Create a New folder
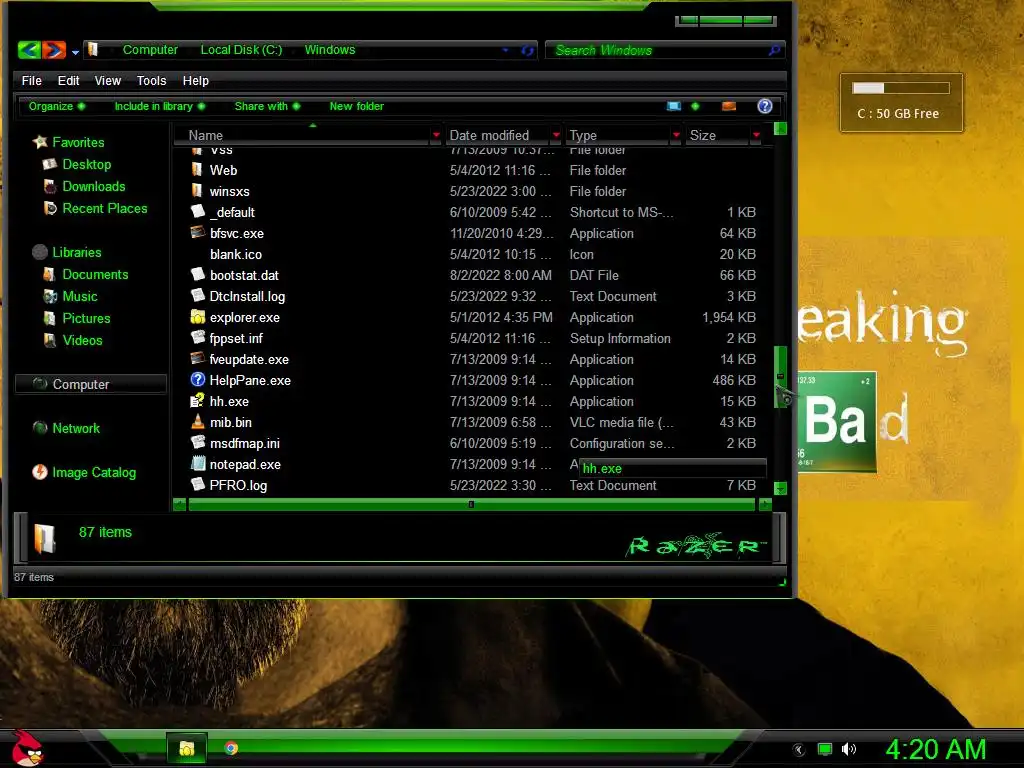Viewport: 1024px width, 768px height. [357, 106]
